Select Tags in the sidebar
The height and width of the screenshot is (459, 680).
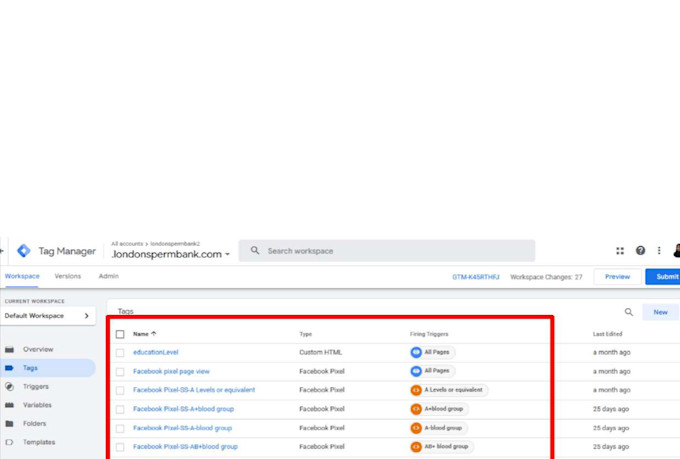tap(30, 368)
